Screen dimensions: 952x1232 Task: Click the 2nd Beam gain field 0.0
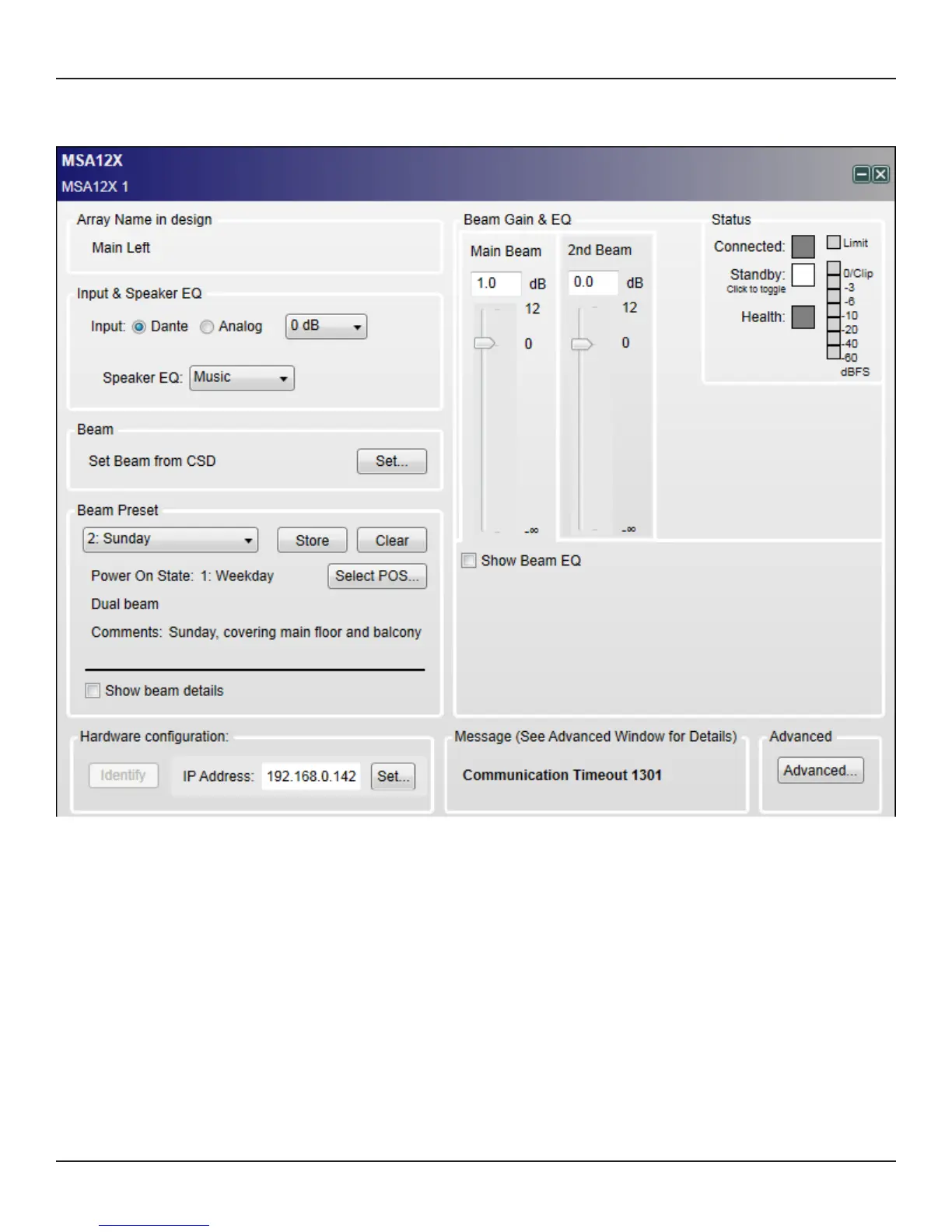tap(593, 282)
